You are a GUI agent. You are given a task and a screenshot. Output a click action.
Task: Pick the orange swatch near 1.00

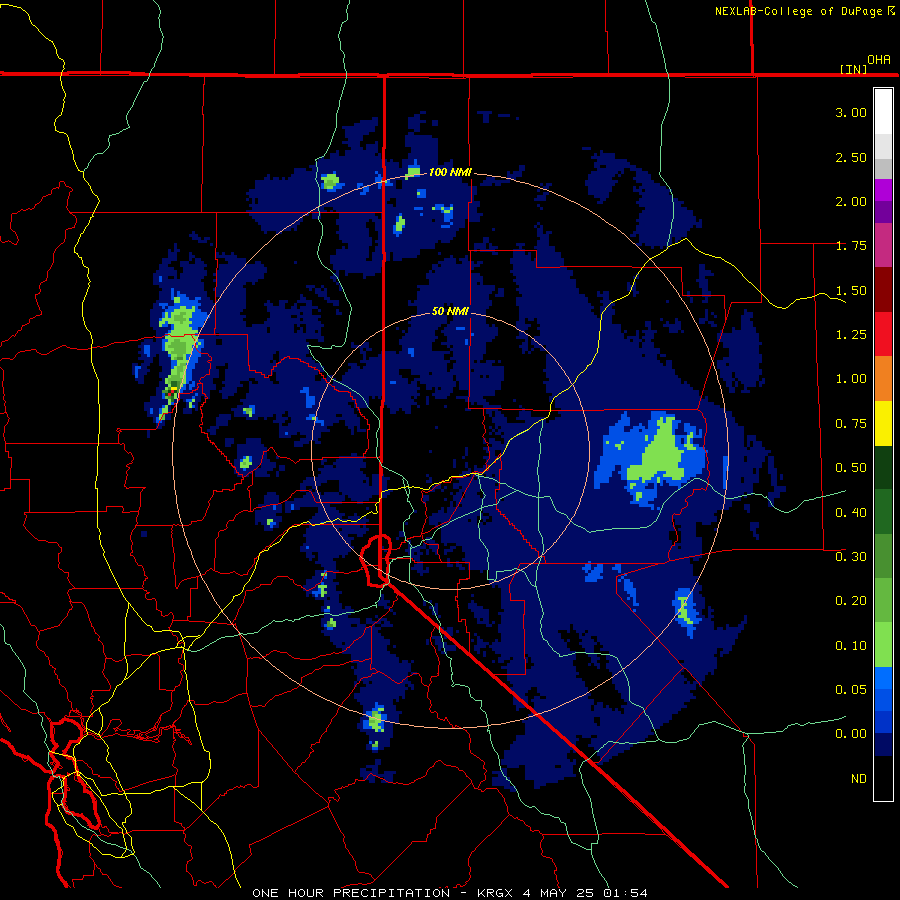point(883,379)
